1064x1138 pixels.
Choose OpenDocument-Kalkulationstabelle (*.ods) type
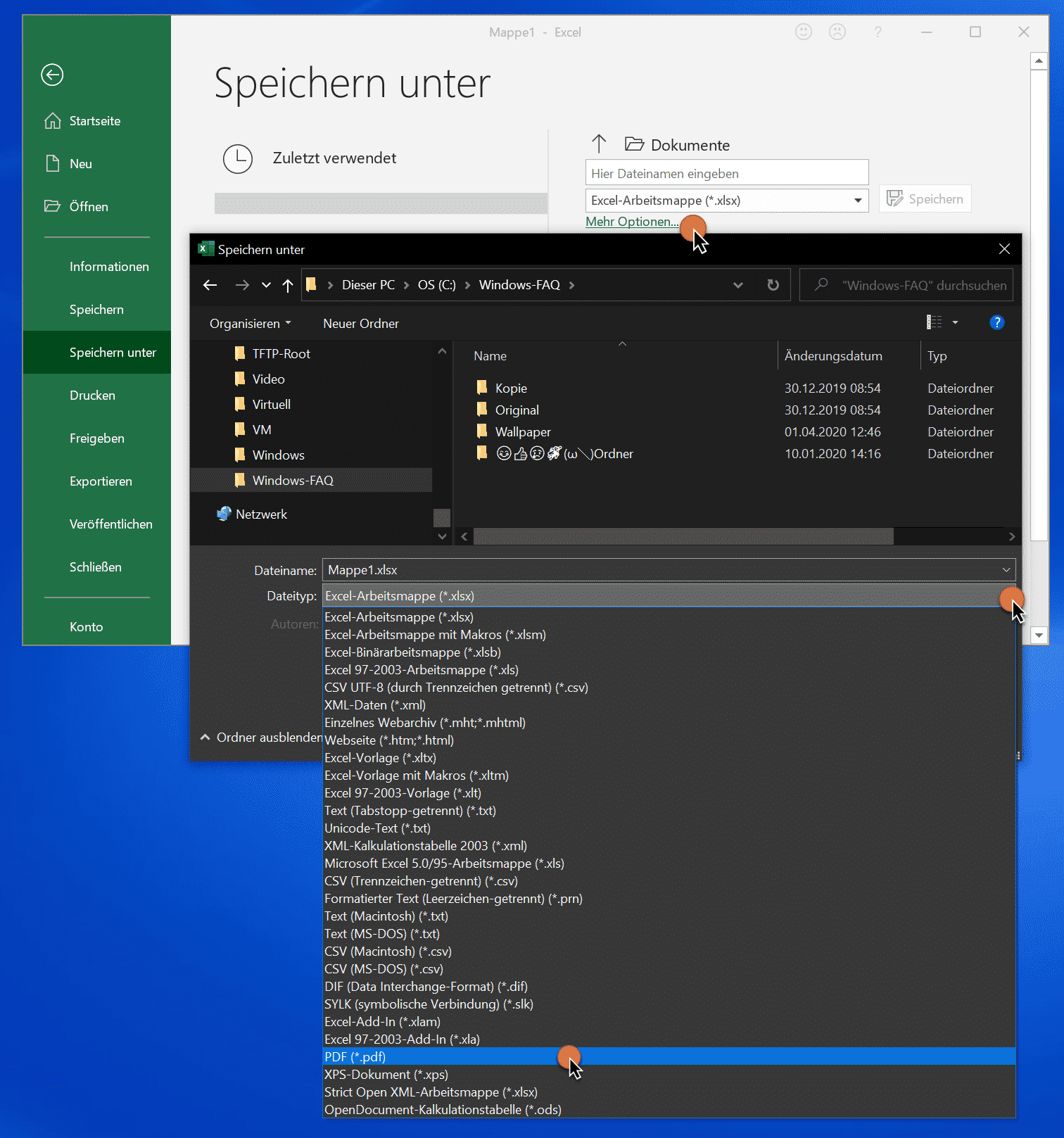pyautogui.click(x=669, y=1110)
